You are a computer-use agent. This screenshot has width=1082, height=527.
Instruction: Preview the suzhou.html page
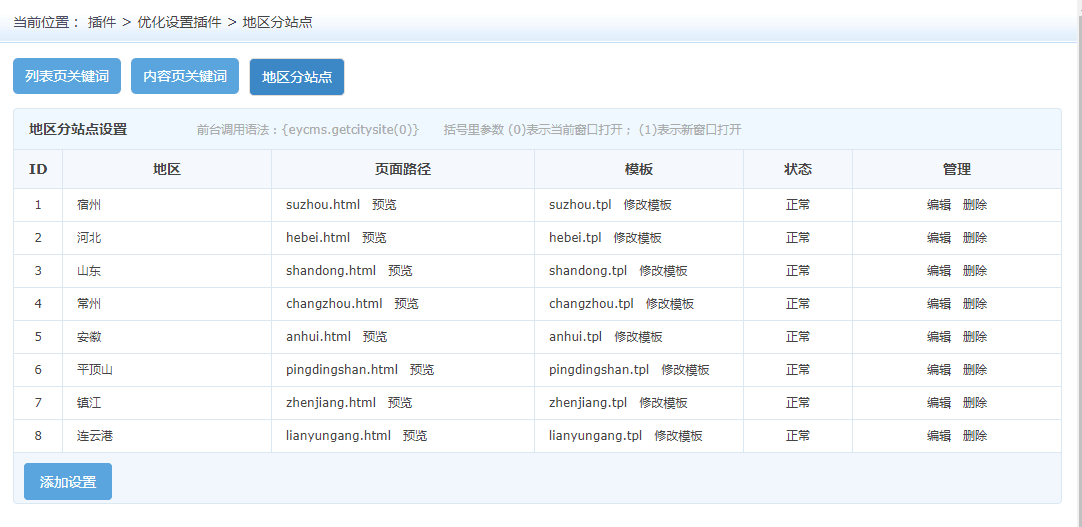[384, 205]
